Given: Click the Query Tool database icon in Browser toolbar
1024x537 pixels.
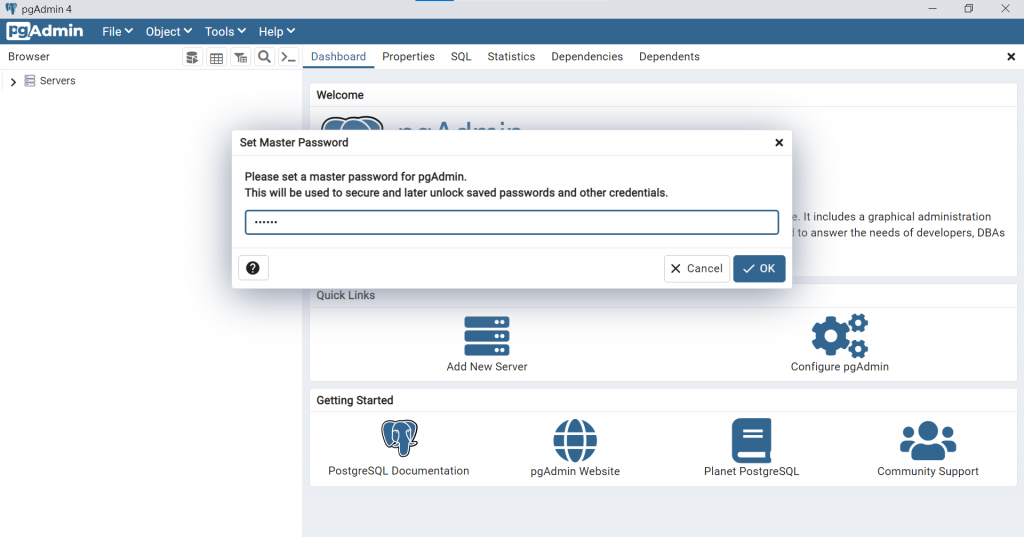Looking at the screenshot, I should (x=192, y=57).
